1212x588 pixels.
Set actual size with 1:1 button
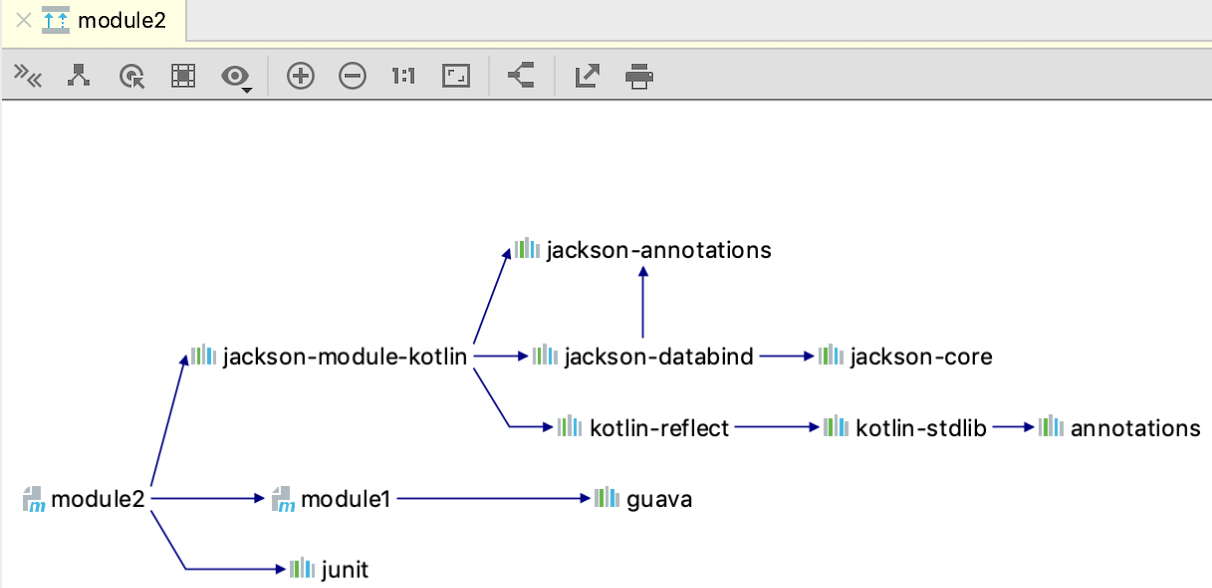(404, 76)
